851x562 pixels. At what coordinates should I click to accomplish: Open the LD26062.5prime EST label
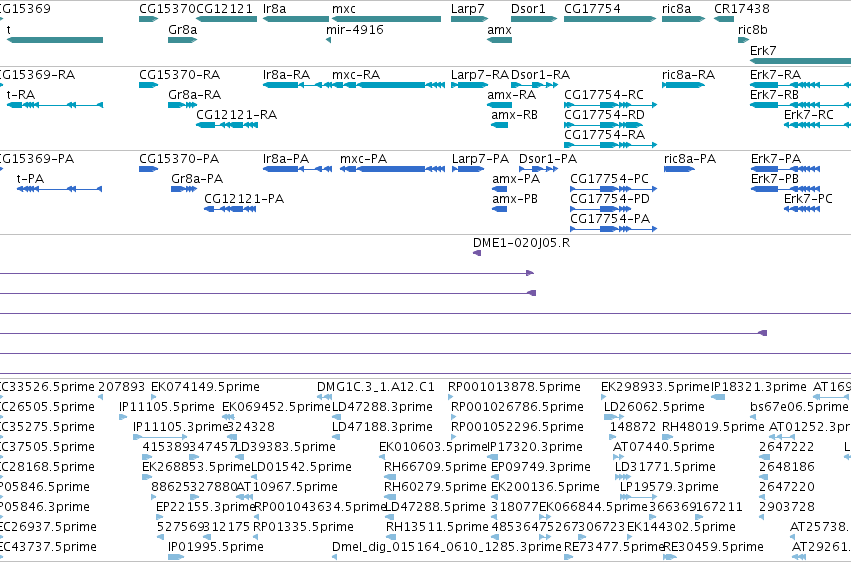coord(654,407)
